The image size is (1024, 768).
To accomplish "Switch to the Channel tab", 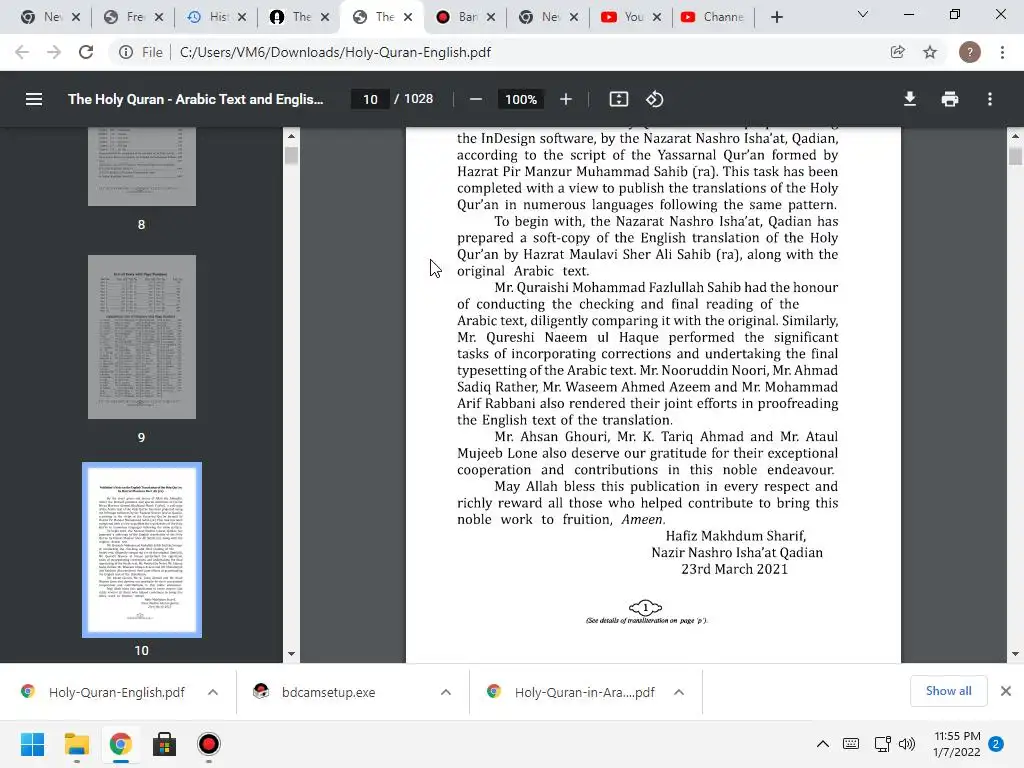I will coord(713,17).
